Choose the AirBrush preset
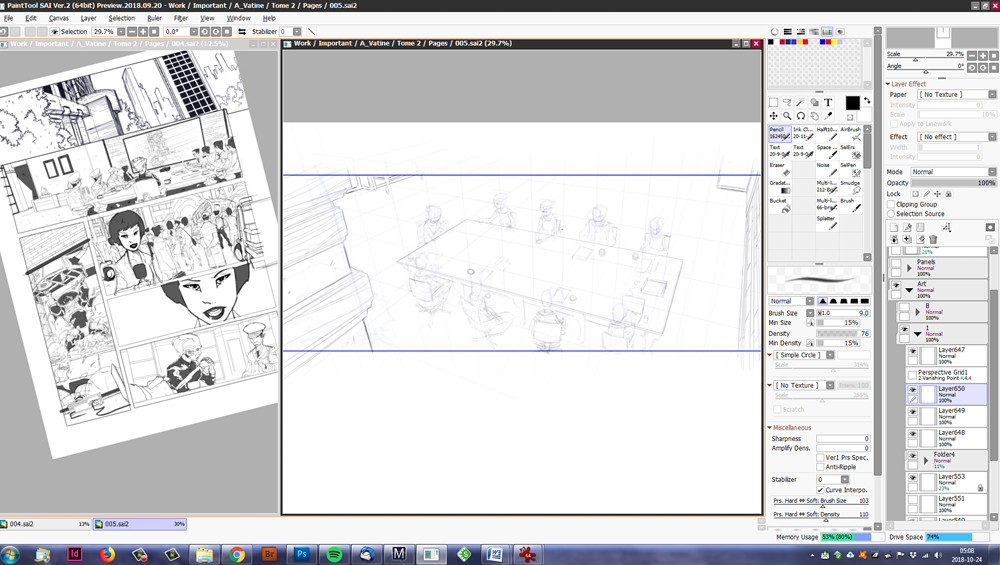Viewport: 1000px width, 565px height. click(851, 133)
